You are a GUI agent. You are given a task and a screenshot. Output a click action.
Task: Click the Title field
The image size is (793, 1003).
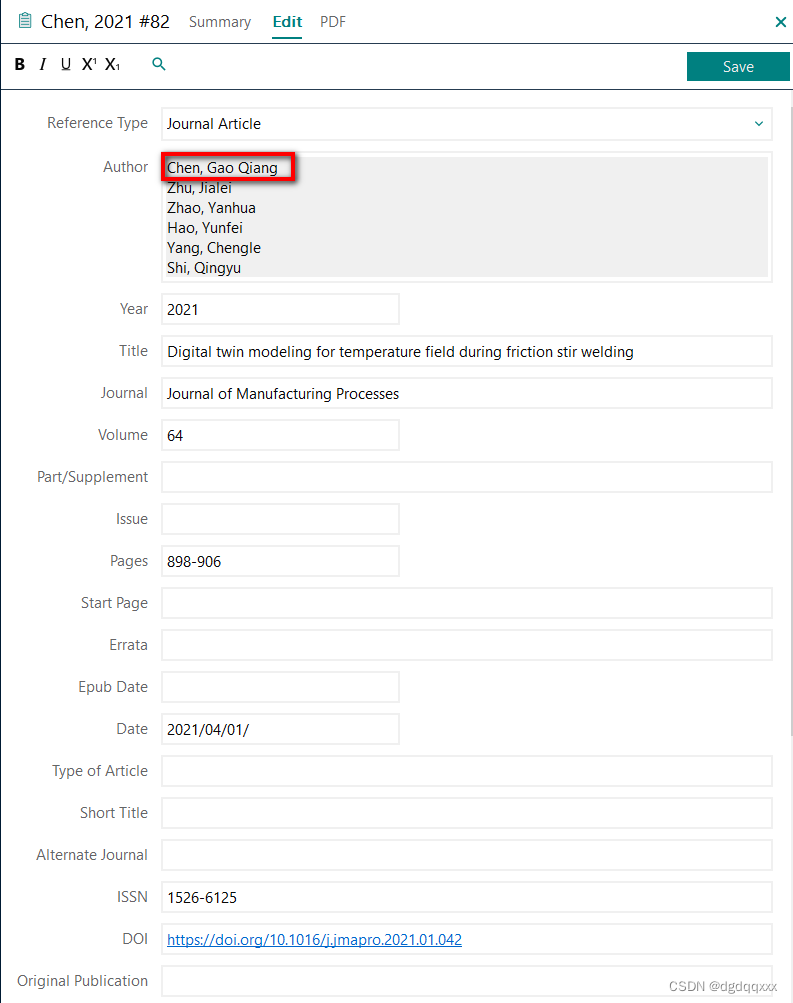coord(466,351)
